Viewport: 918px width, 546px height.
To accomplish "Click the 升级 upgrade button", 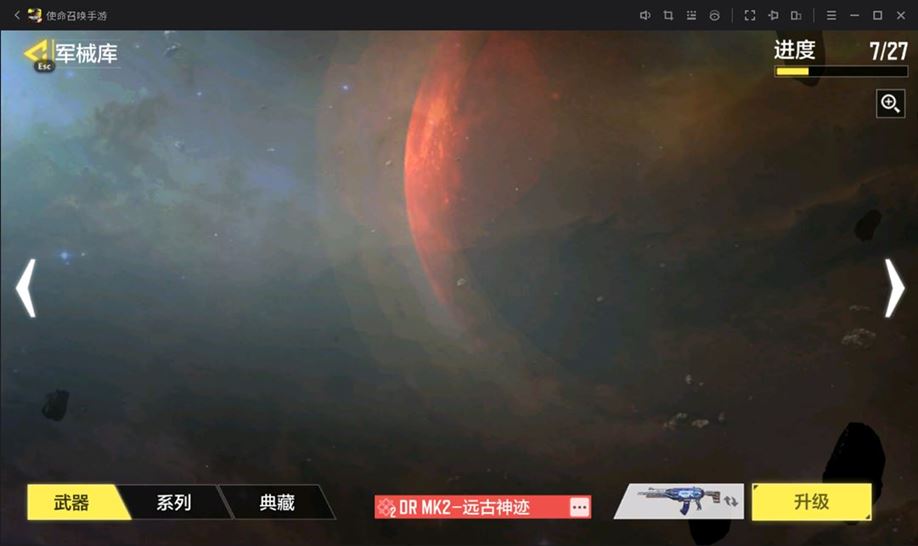I will tap(811, 502).
